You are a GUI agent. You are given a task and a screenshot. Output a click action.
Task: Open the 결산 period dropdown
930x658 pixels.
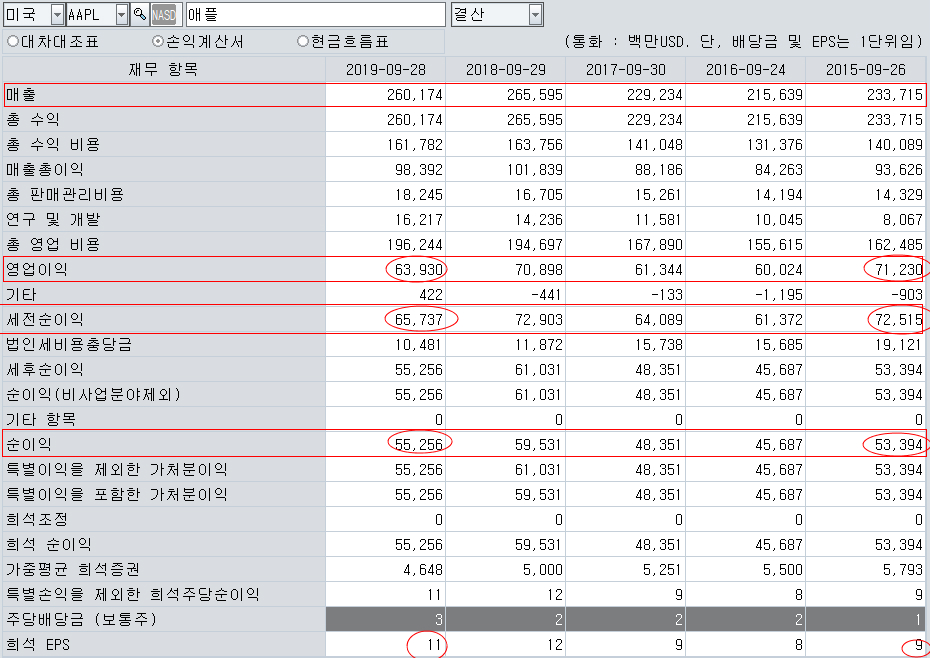(536, 15)
